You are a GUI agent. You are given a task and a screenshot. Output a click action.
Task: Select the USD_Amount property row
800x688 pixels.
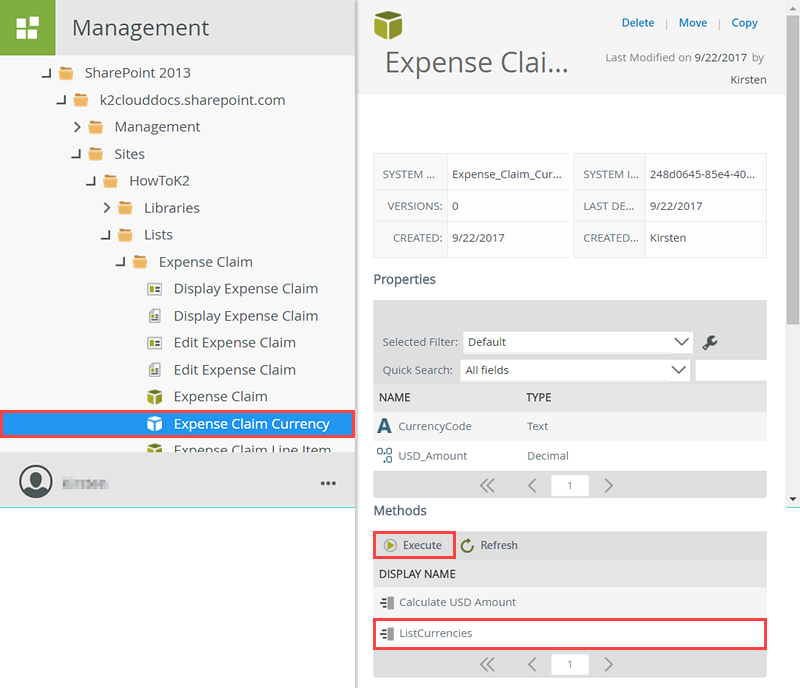tap(570, 456)
